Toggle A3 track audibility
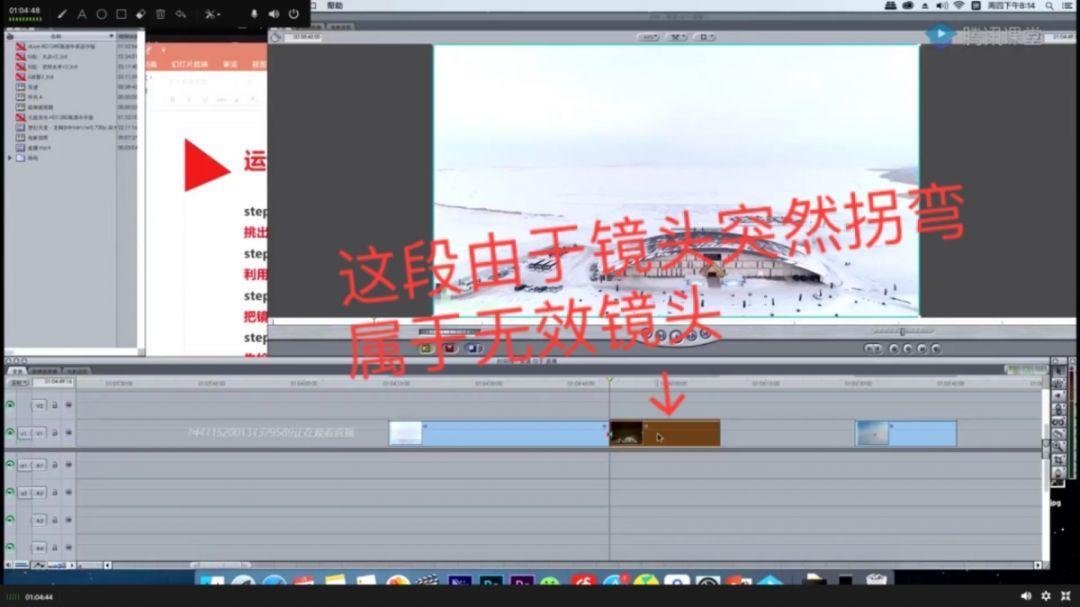1080x607 pixels. [10, 520]
